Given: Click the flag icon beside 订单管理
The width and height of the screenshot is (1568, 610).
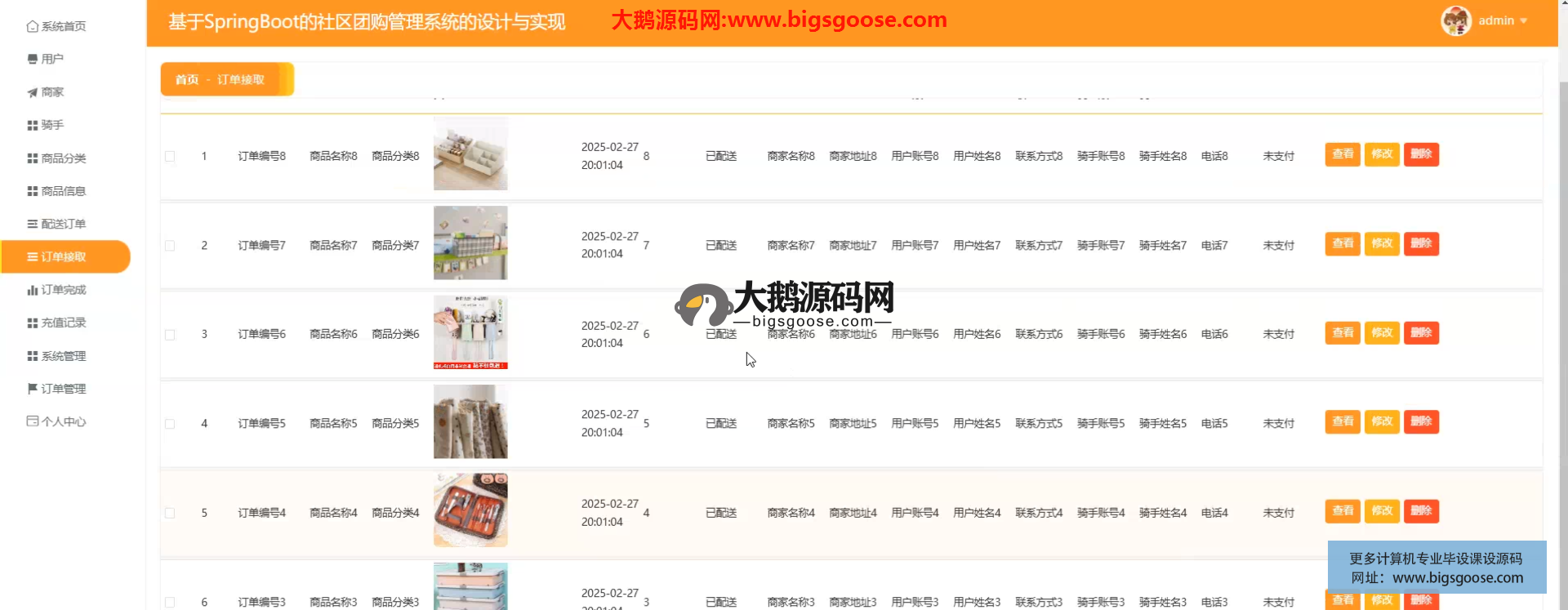Looking at the screenshot, I should pyautogui.click(x=32, y=389).
